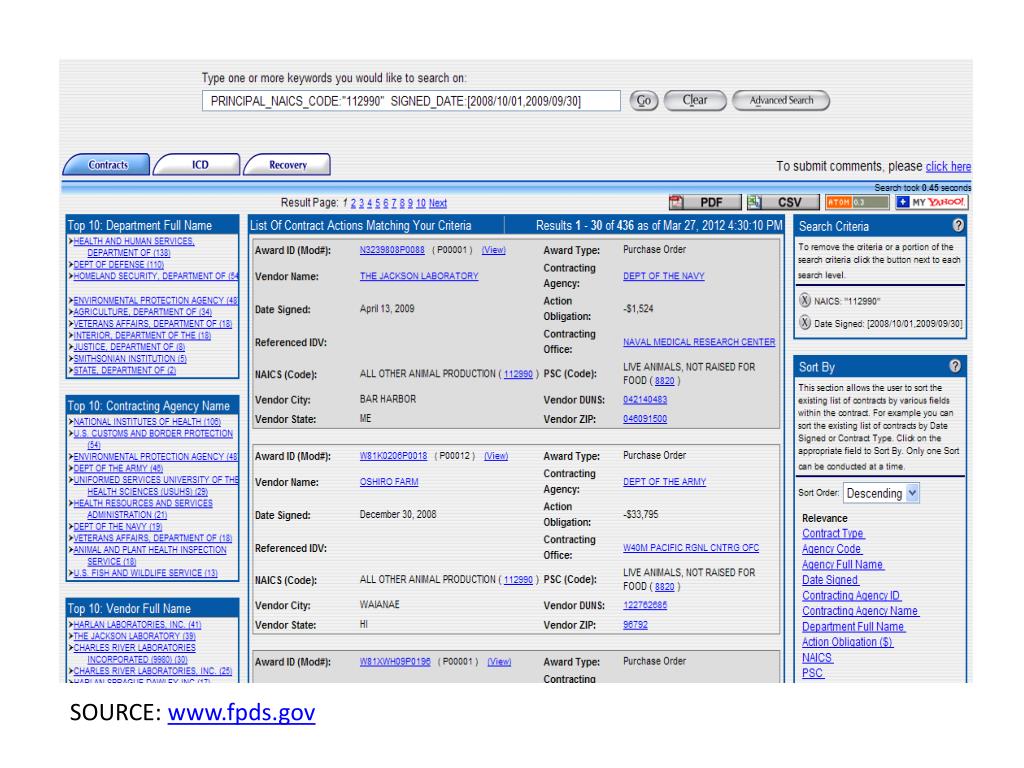Filter by Health and Human Services department
Viewport: 1024px width, 768px height.
pyautogui.click(x=133, y=247)
